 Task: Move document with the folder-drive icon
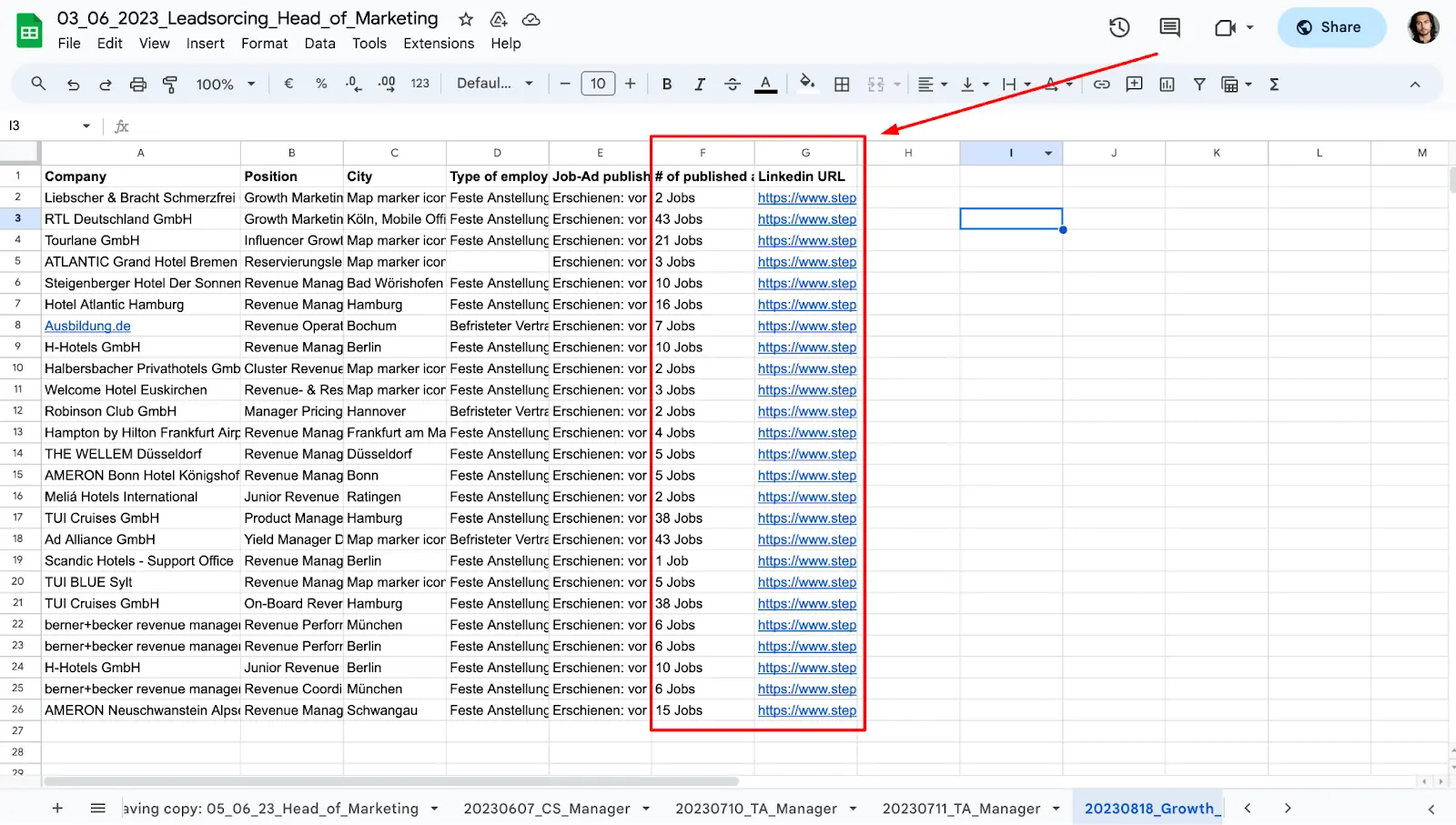point(499,19)
